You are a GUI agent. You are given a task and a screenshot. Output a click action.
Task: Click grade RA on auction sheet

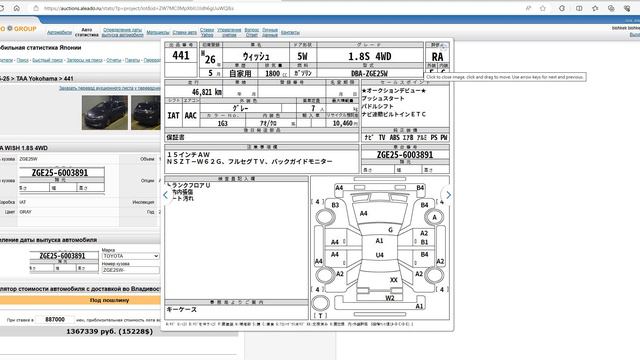coord(437,57)
